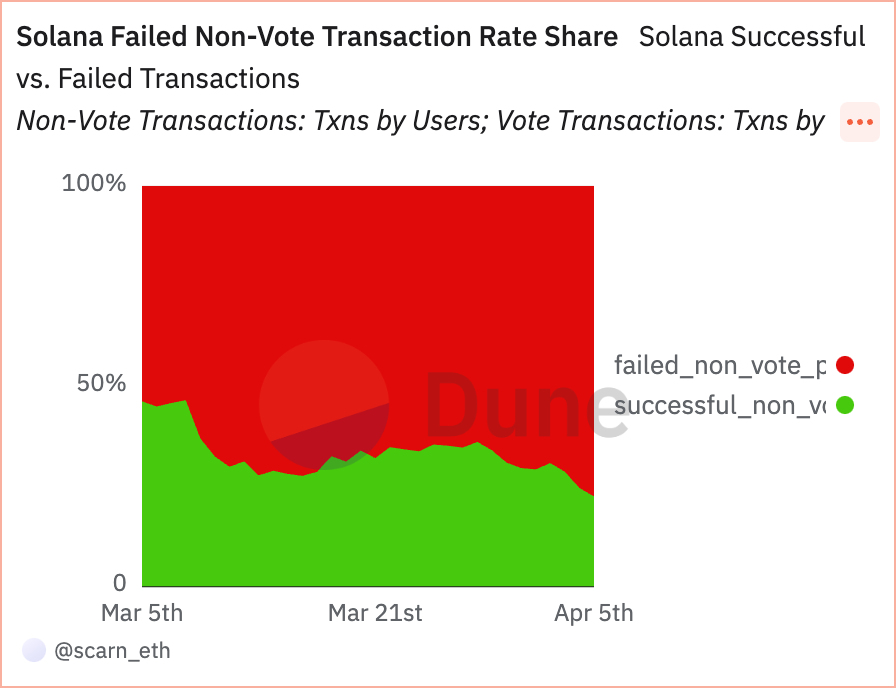Toggle the failed_non_vote series label
The height and width of the screenshot is (688, 896).
coord(720,365)
